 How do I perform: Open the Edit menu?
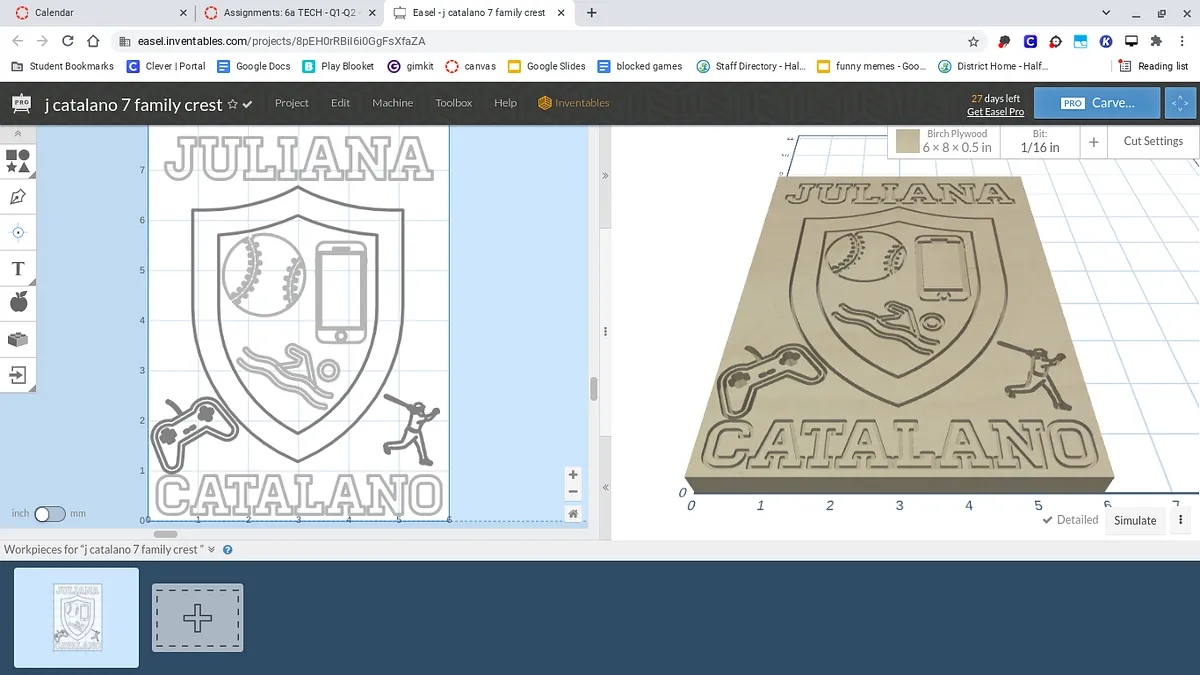340,103
